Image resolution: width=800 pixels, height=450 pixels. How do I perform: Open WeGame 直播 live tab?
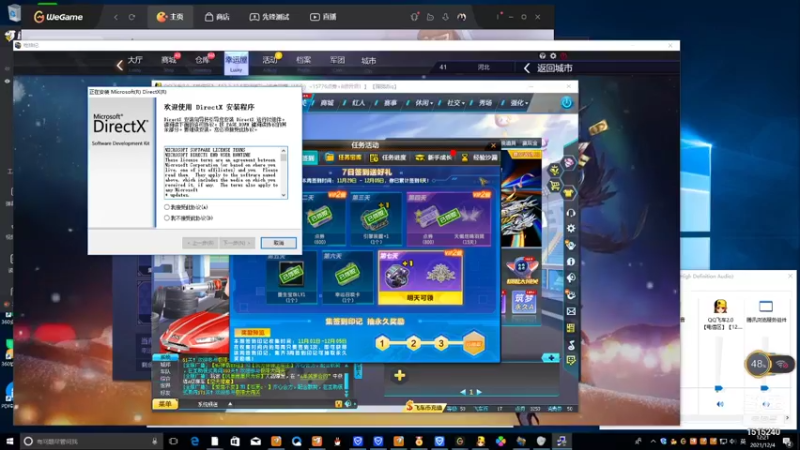click(x=323, y=17)
